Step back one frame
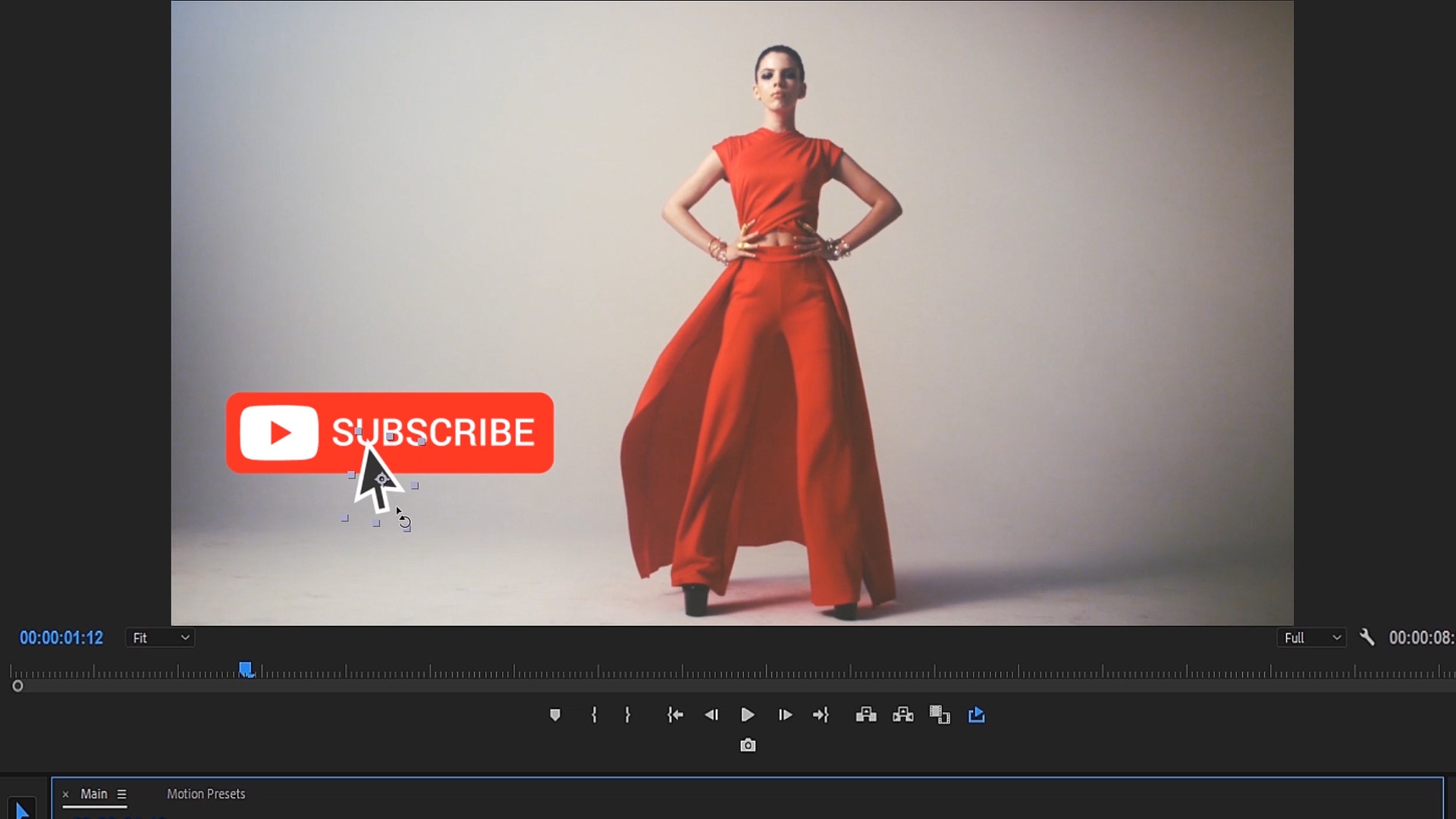The width and height of the screenshot is (1456, 819). (711, 715)
